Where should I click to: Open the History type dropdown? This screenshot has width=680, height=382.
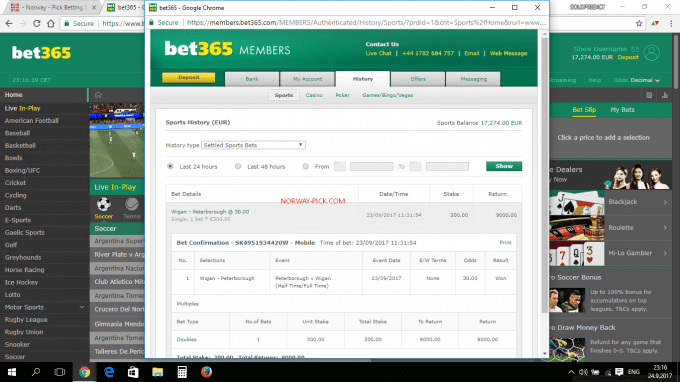253,145
